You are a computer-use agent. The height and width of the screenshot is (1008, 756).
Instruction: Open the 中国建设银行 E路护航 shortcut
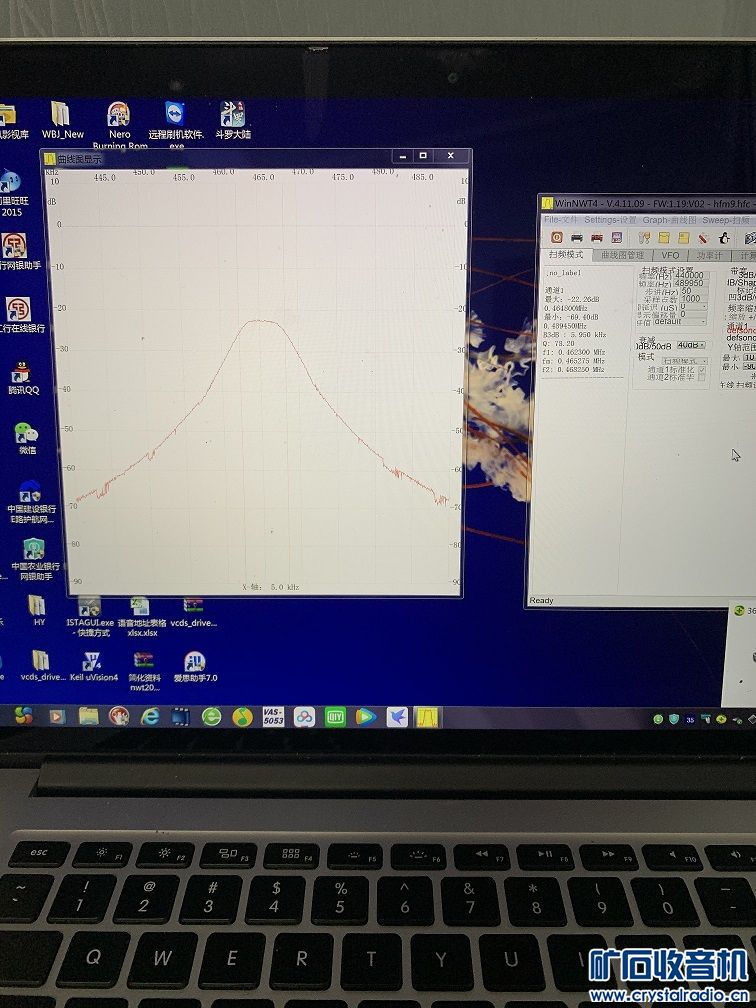[x=30, y=503]
